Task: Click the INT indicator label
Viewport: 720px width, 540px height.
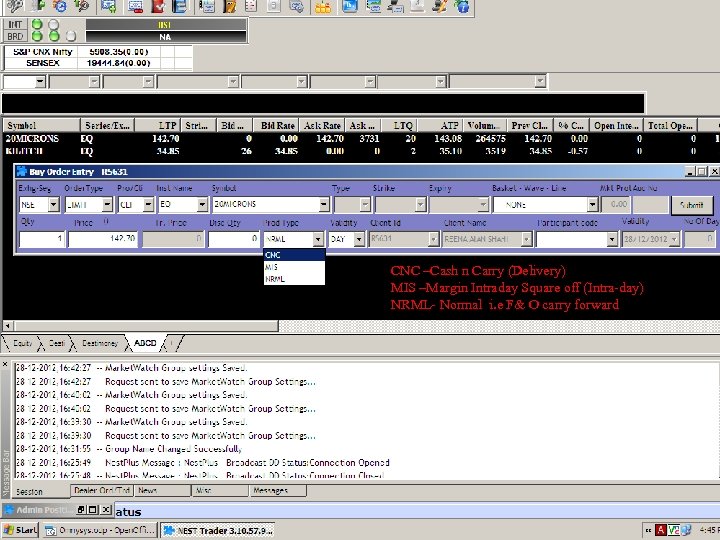Action: [x=15, y=24]
